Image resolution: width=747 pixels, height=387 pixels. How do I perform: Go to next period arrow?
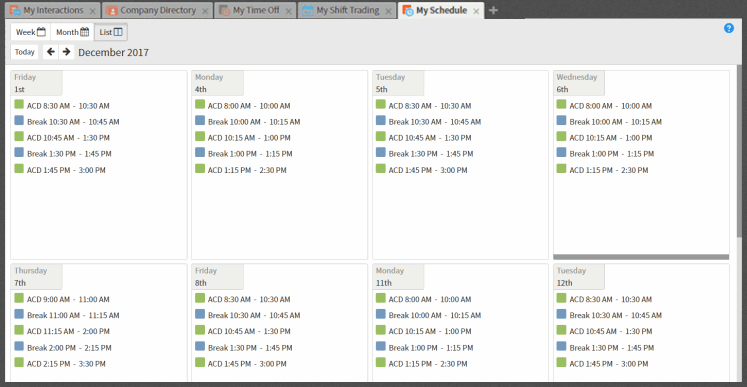[x=67, y=52]
